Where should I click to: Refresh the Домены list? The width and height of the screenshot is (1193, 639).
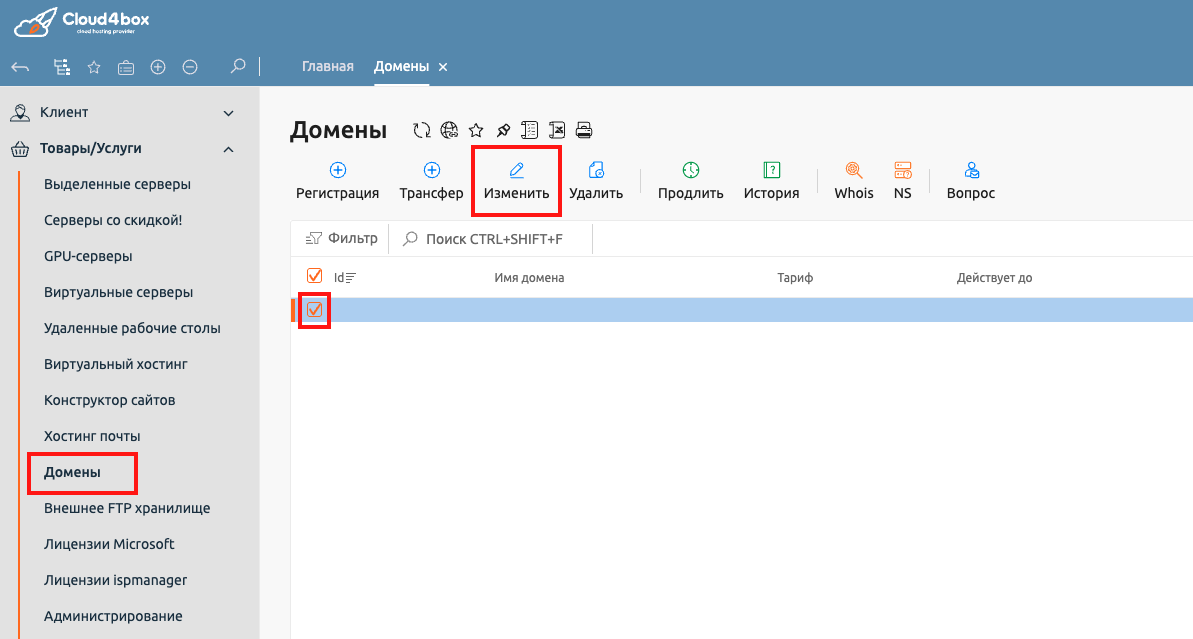(420, 129)
